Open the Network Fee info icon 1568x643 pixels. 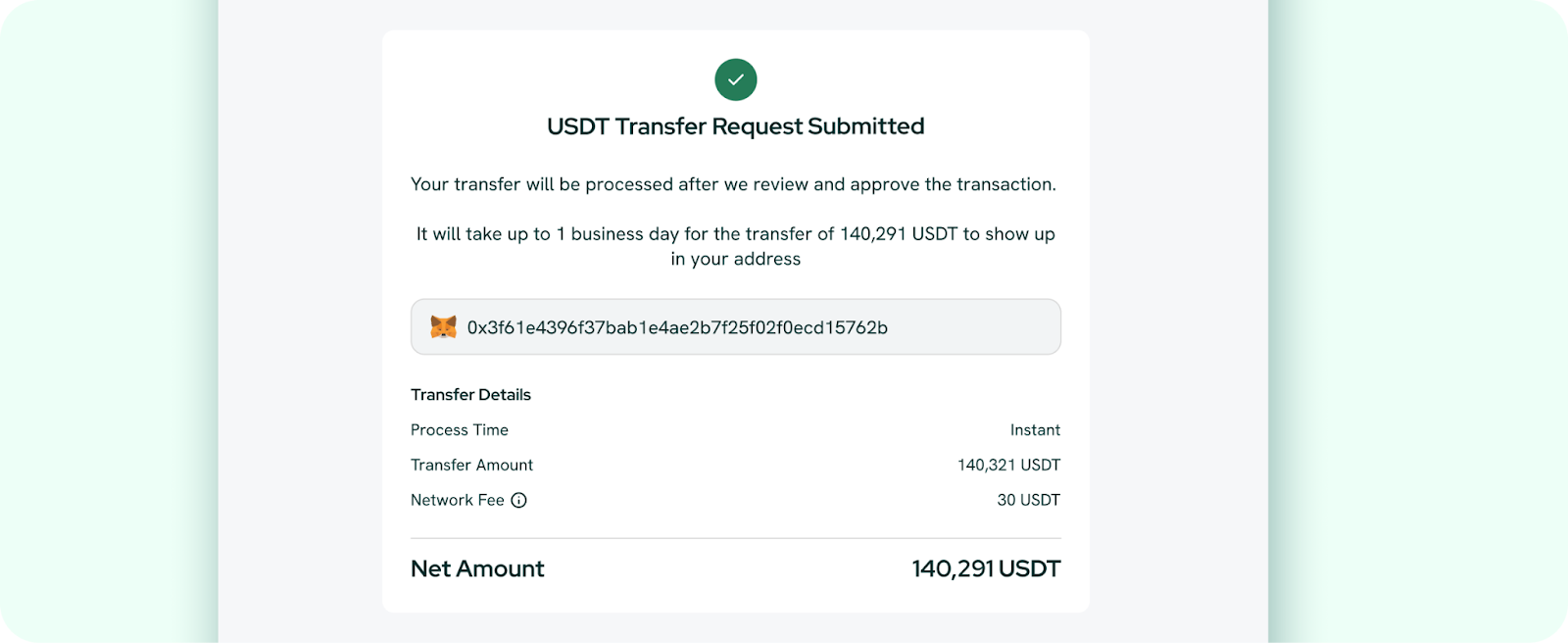pos(519,500)
